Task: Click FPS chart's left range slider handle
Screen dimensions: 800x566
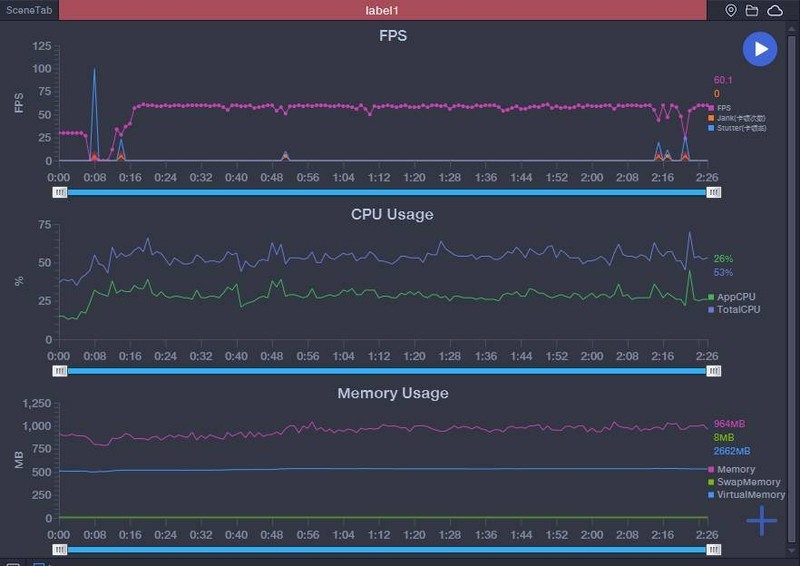Action: (x=60, y=191)
